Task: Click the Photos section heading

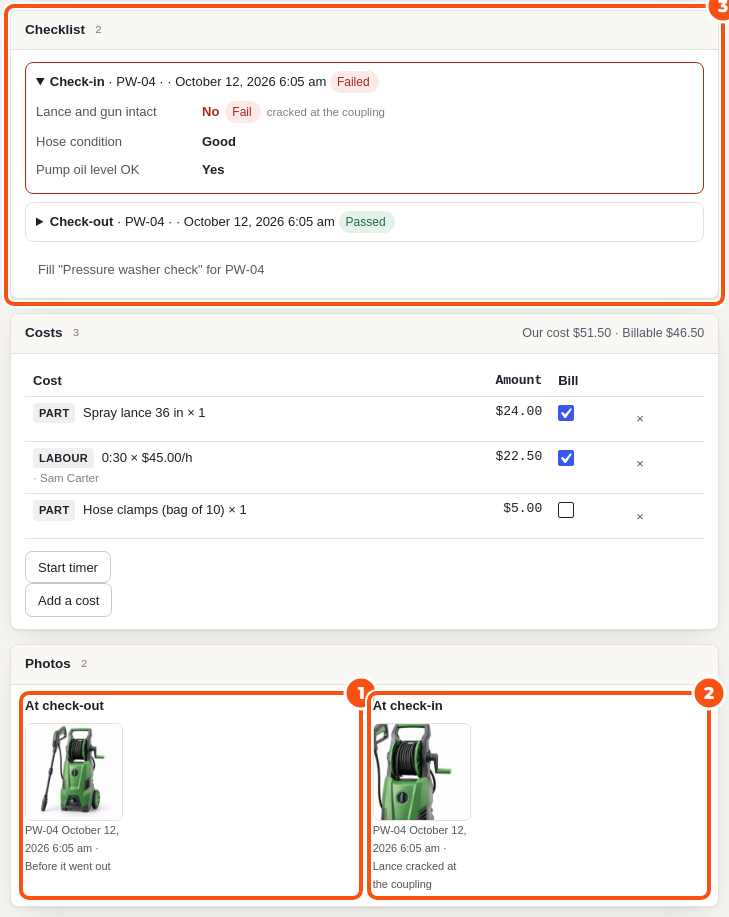Action: (x=47, y=664)
